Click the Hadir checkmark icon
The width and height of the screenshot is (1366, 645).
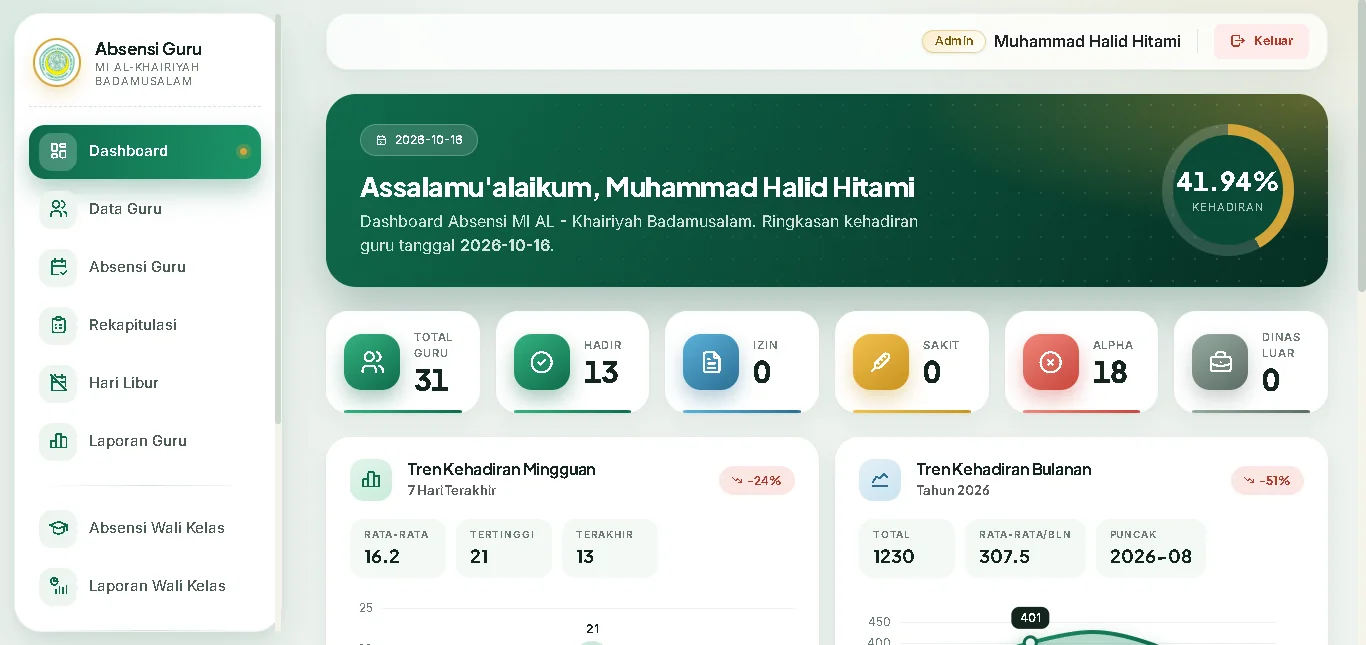[x=542, y=362]
